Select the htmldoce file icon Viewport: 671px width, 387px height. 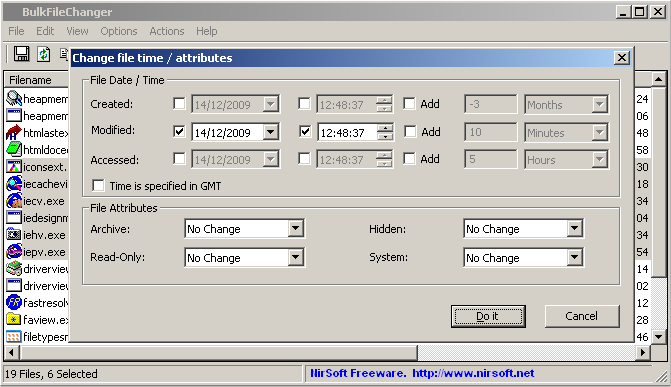tap(14, 149)
